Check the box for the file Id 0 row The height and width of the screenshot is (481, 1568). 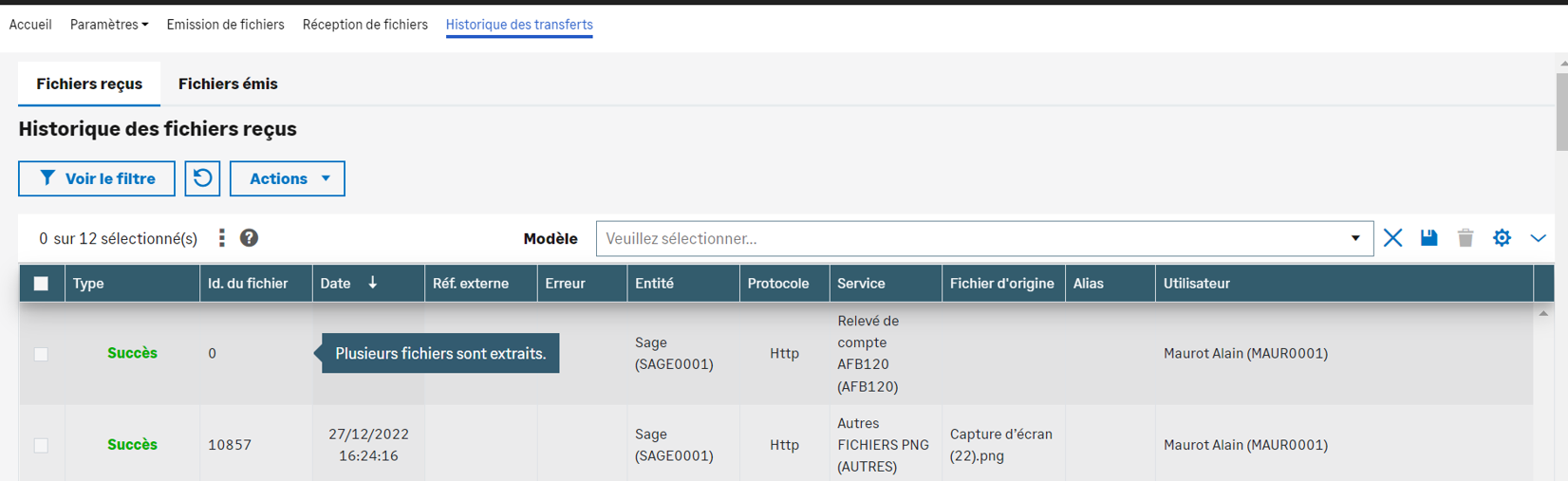[41, 354]
